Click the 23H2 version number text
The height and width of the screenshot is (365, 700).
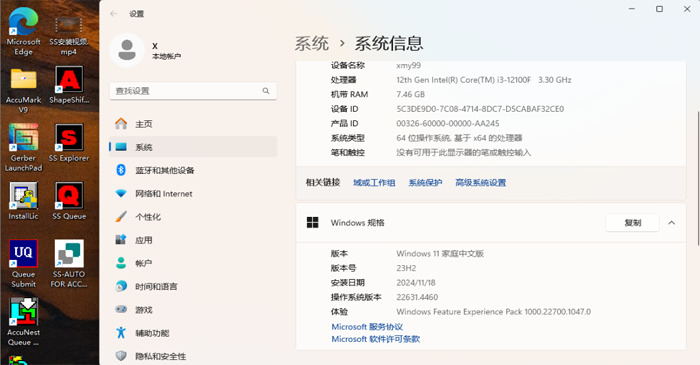click(x=406, y=268)
